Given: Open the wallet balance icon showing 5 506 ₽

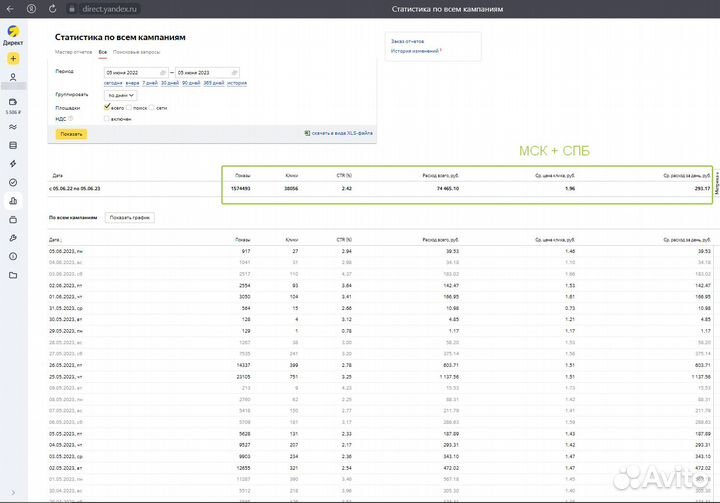Looking at the screenshot, I should 13,102.
